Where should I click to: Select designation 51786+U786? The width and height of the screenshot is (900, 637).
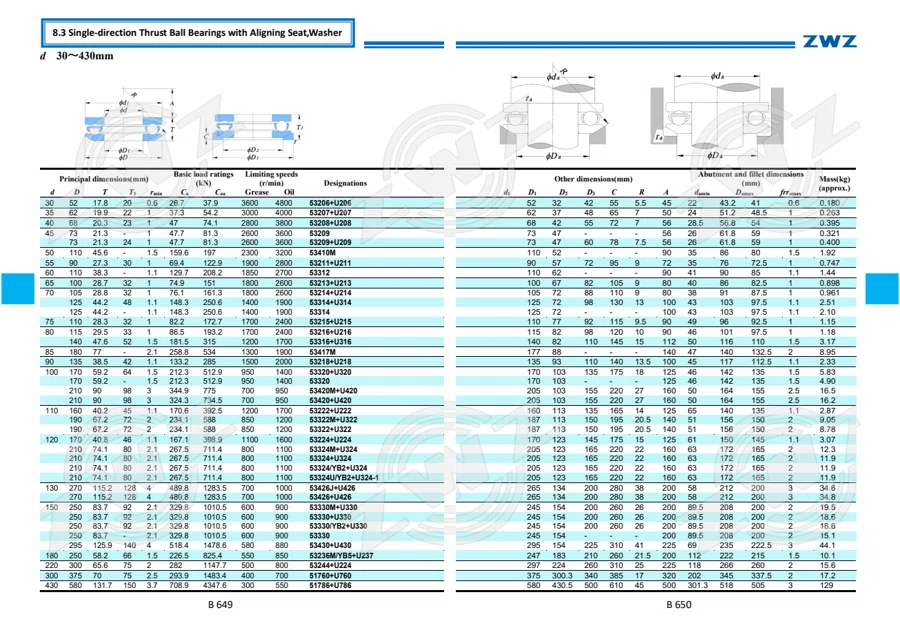(330, 586)
